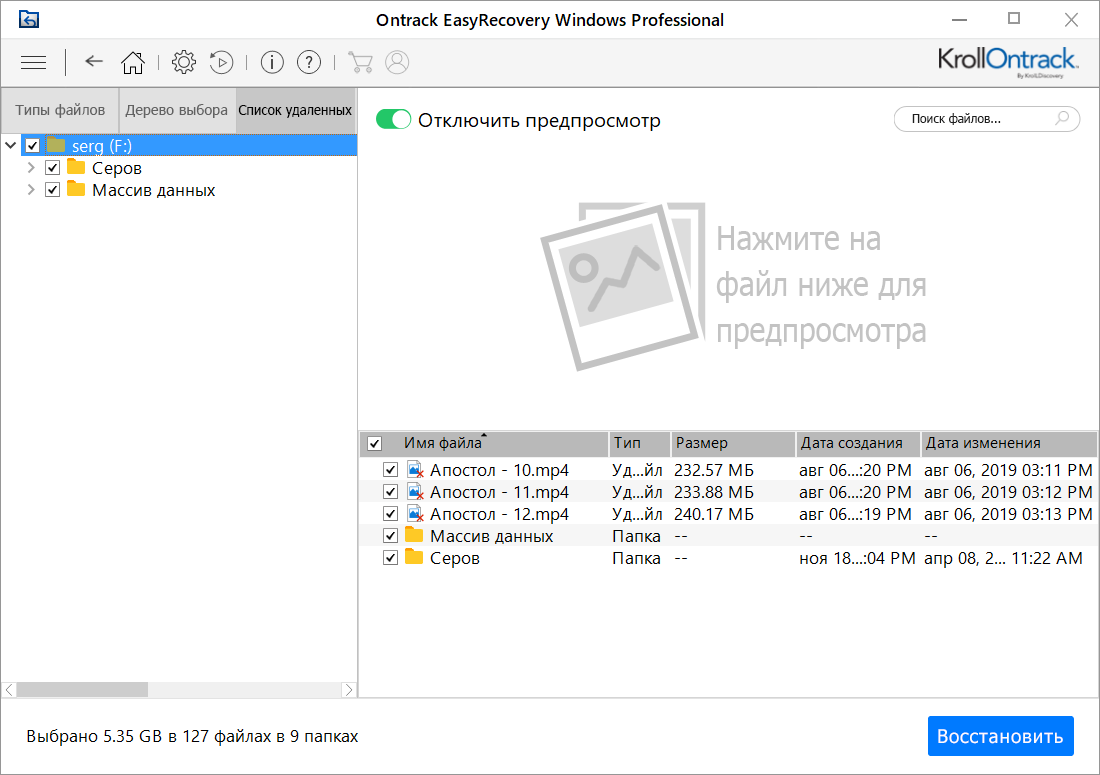This screenshot has width=1100, height=775.
Task: Uncheck the Апостол - 11.mp4 checkbox
Action: [x=391, y=492]
